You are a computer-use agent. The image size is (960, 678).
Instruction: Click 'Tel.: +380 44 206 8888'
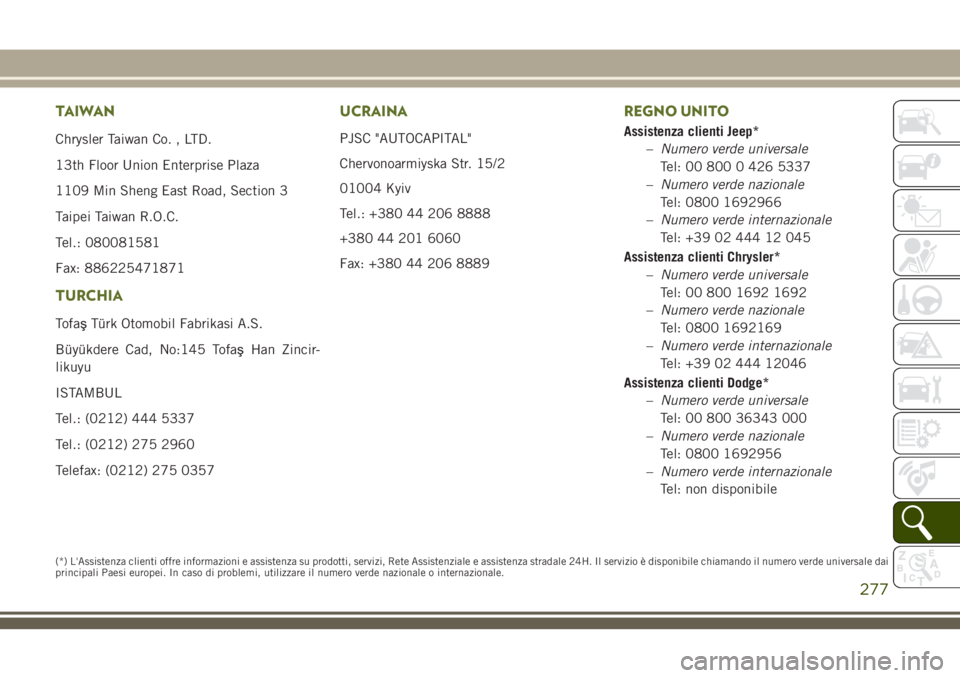tap(414, 214)
